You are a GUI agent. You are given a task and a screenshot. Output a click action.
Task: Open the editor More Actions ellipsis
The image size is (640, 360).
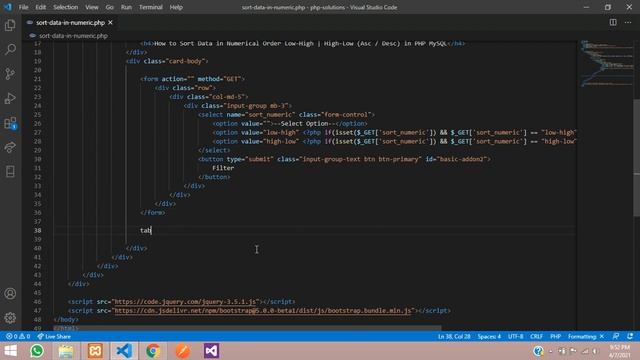point(628,22)
